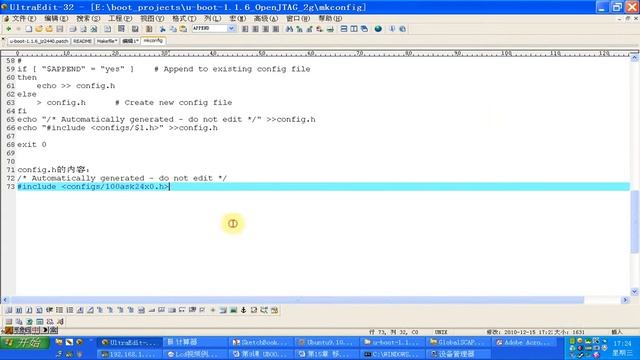Image resolution: width=640 pixels, height=360 pixels.
Task: Open the APPEND combo box dropdown arrow
Action: (x=231, y=29)
